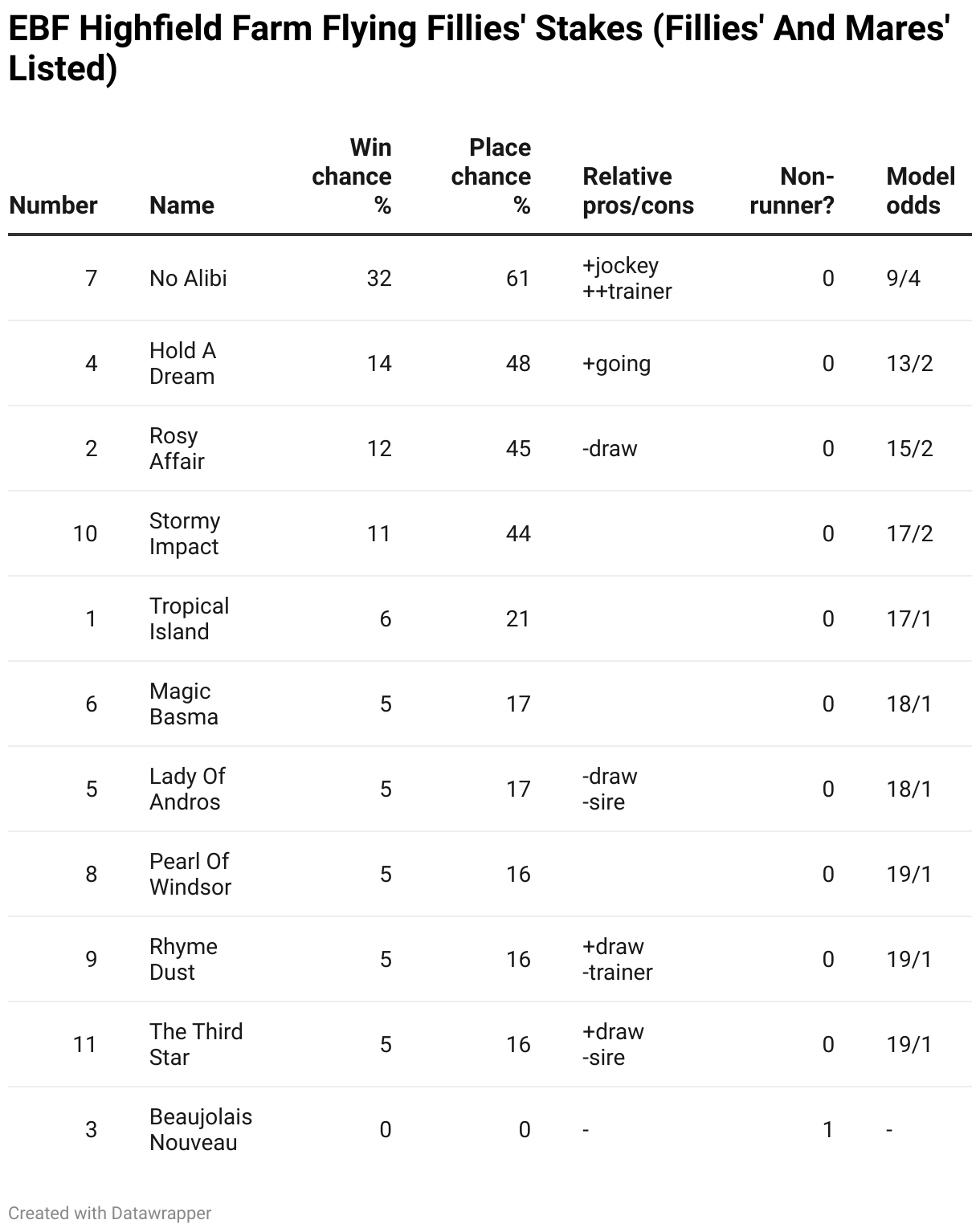Click the table title heading text
This screenshot has height=1232, width=980.
tap(479, 48)
